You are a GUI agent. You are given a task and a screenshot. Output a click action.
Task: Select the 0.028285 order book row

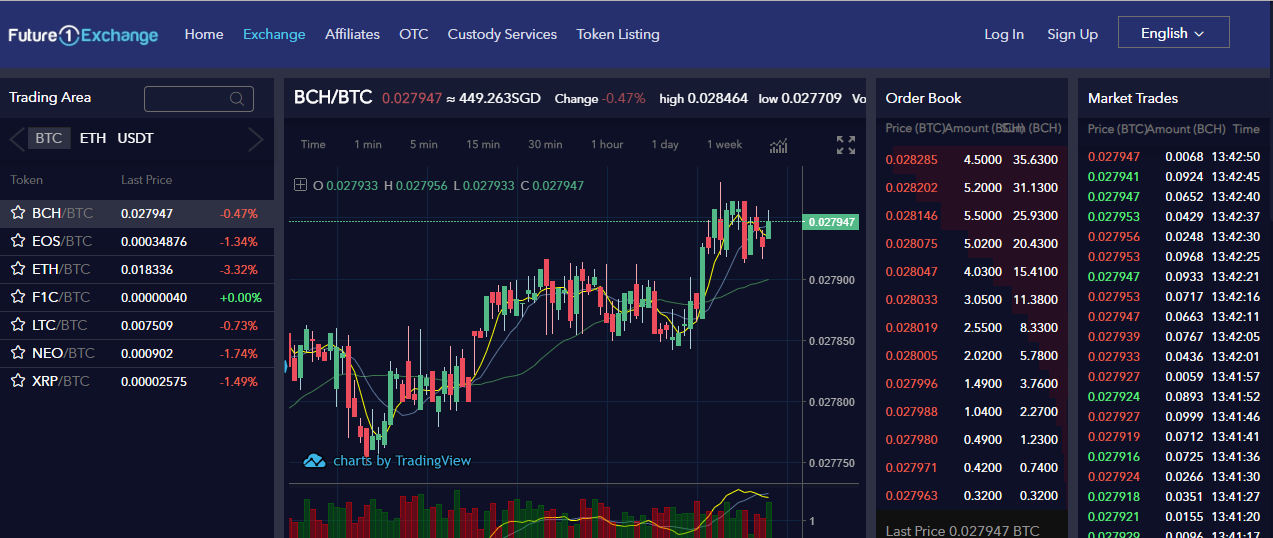pos(970,159)
